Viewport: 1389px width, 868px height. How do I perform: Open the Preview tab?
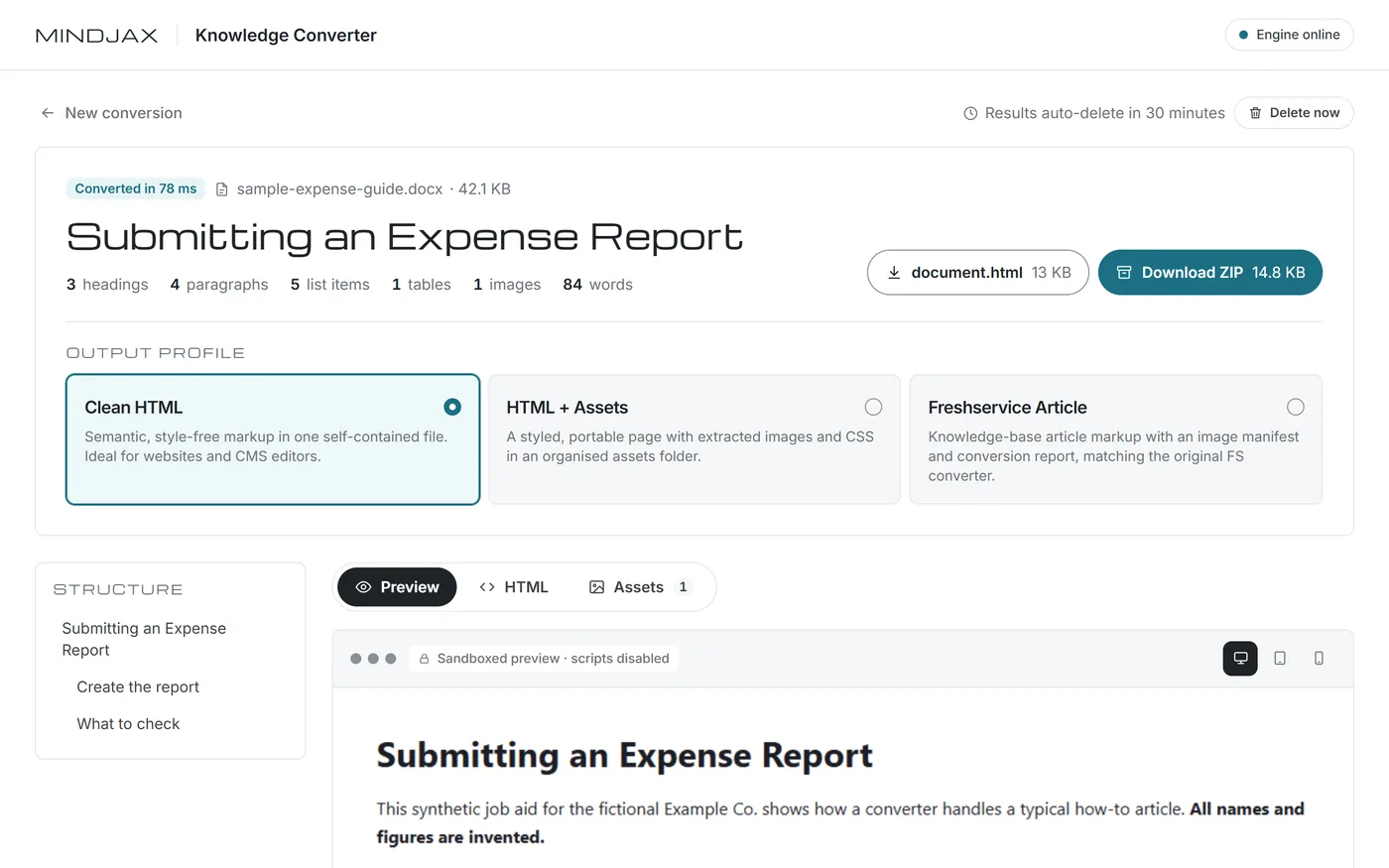click(x=397, y=587)
